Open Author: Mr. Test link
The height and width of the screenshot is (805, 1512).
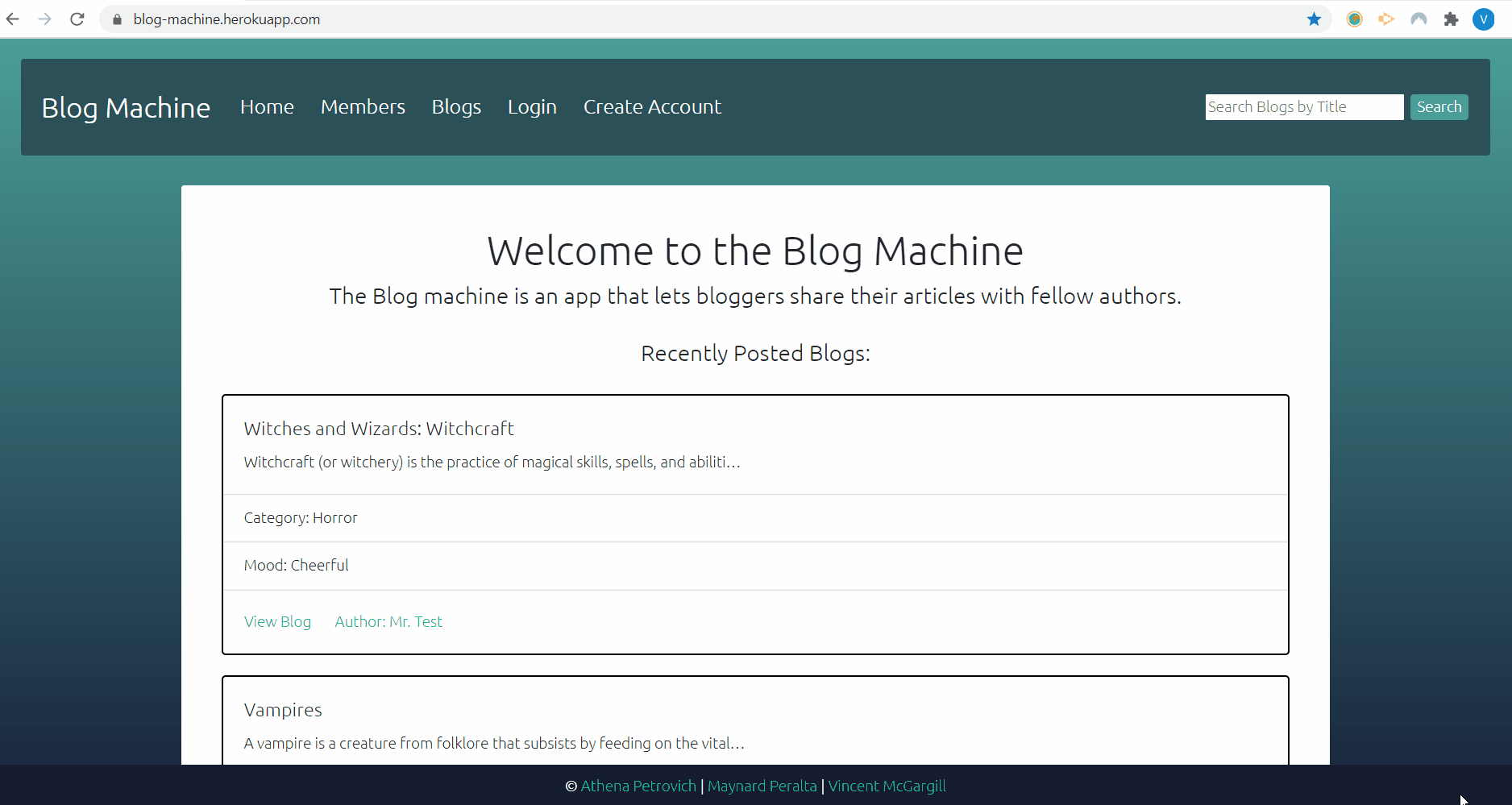(x=388, y=621)
